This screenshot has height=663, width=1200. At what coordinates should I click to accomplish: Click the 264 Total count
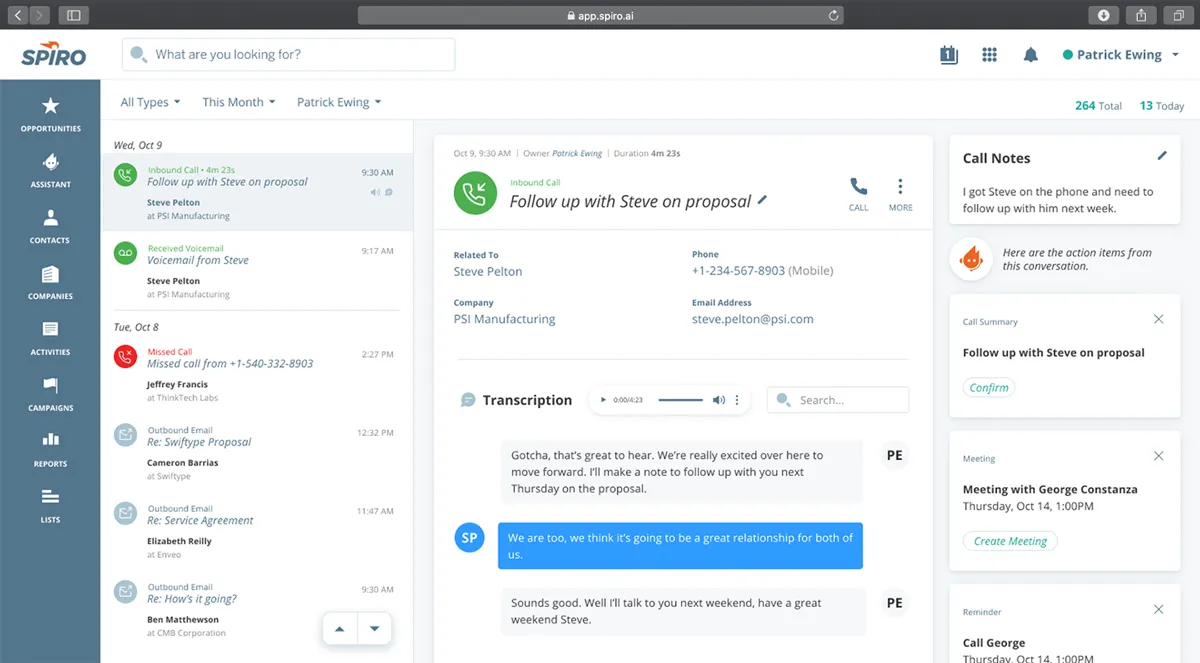click(1098, 105)
